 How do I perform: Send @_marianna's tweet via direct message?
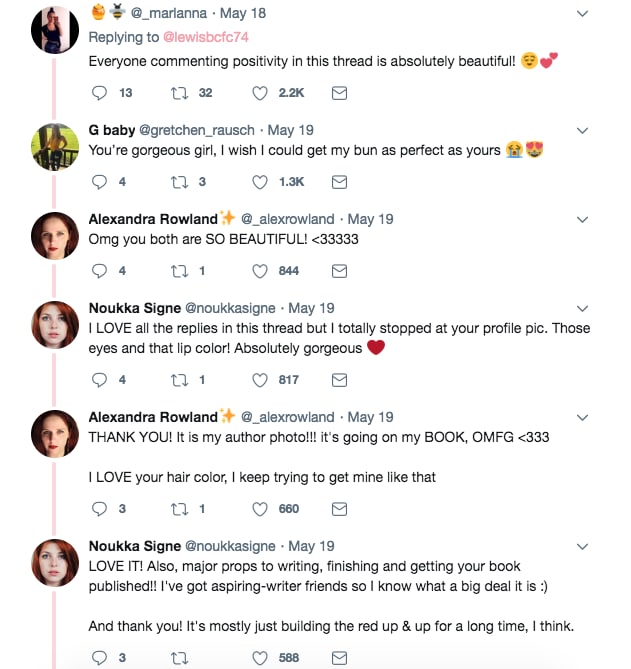(x=339, y=93)
